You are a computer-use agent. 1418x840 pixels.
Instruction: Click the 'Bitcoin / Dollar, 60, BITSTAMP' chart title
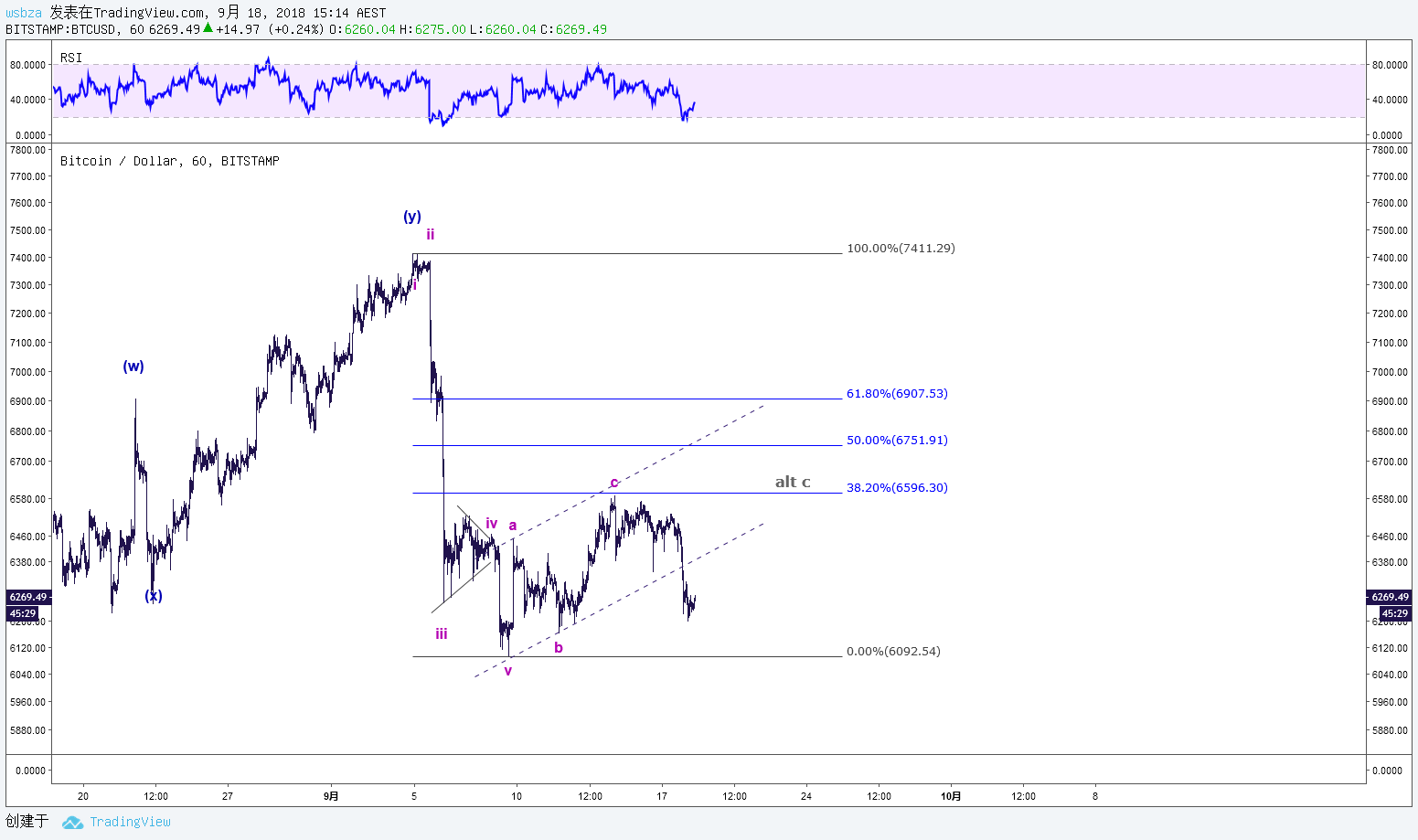170,161
